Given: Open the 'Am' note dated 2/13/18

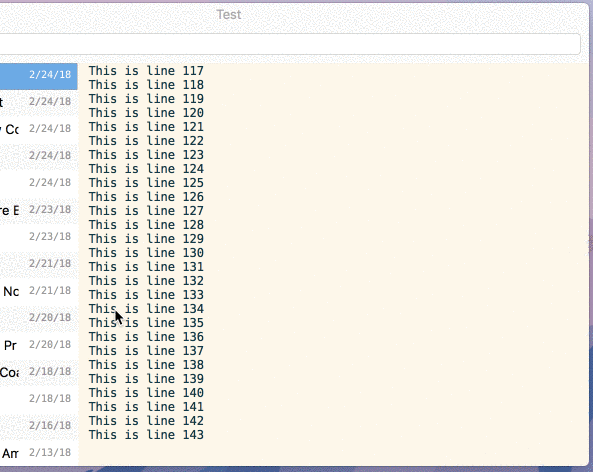Looking at the screenshot, I should point(39,453).
